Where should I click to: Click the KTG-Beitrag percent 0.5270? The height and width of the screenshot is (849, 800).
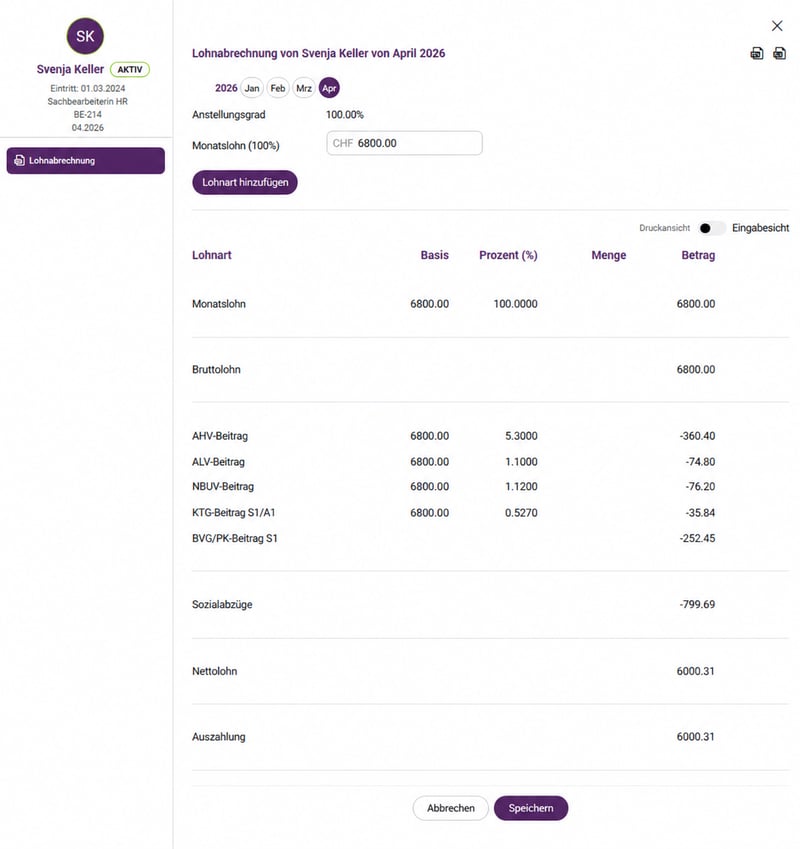coord(521,512)
